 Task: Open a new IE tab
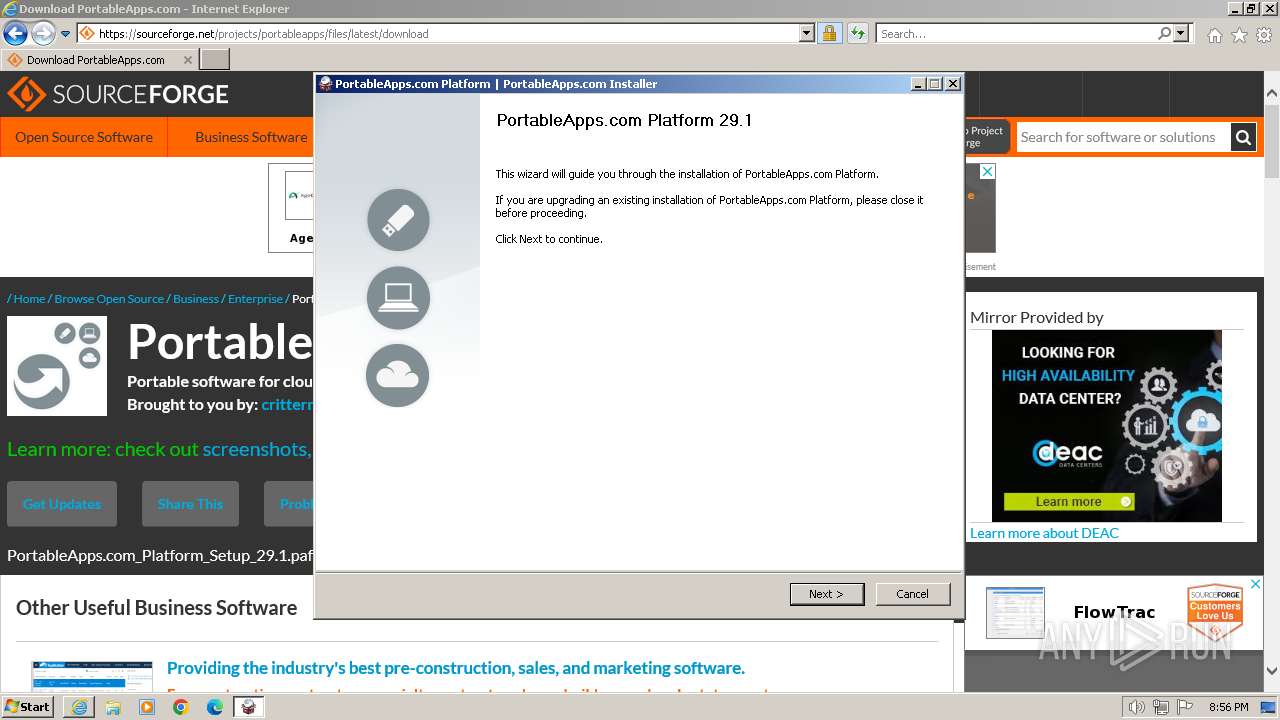[215, 59]
